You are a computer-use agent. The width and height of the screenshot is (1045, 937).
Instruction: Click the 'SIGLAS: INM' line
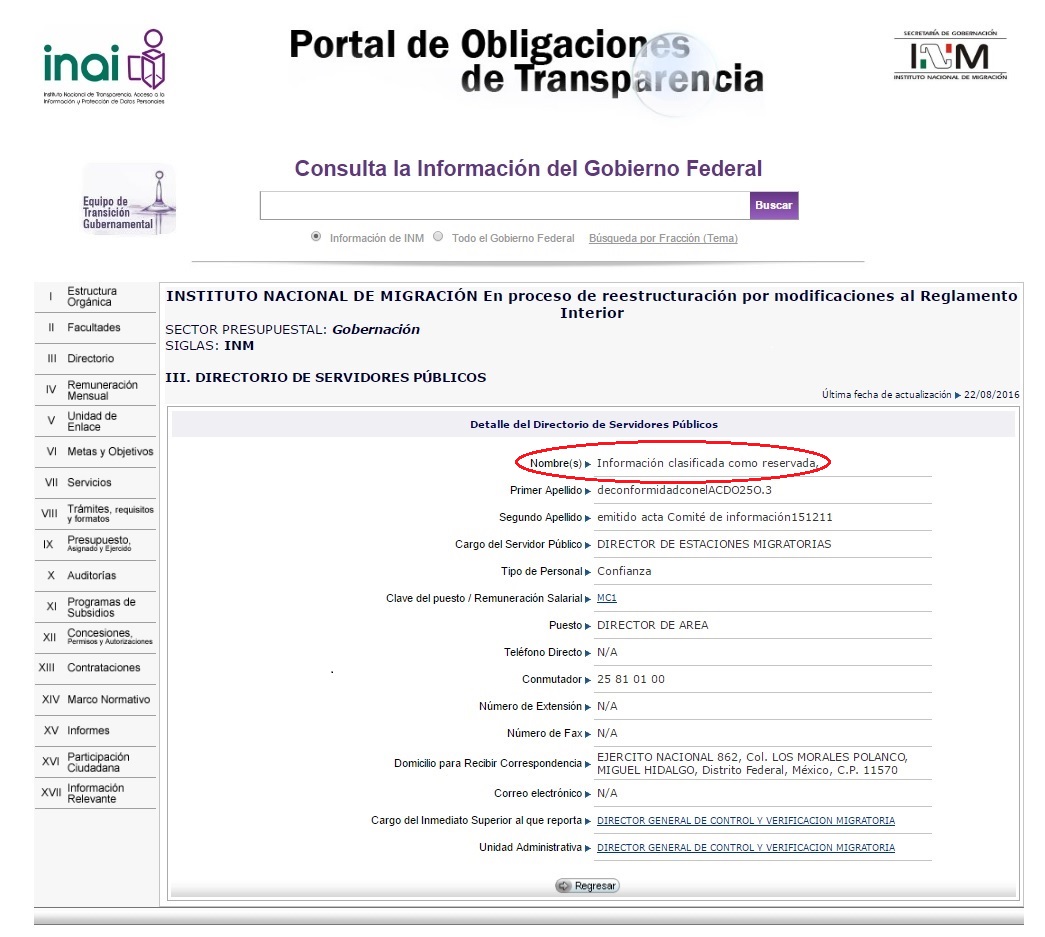point(210,346)
